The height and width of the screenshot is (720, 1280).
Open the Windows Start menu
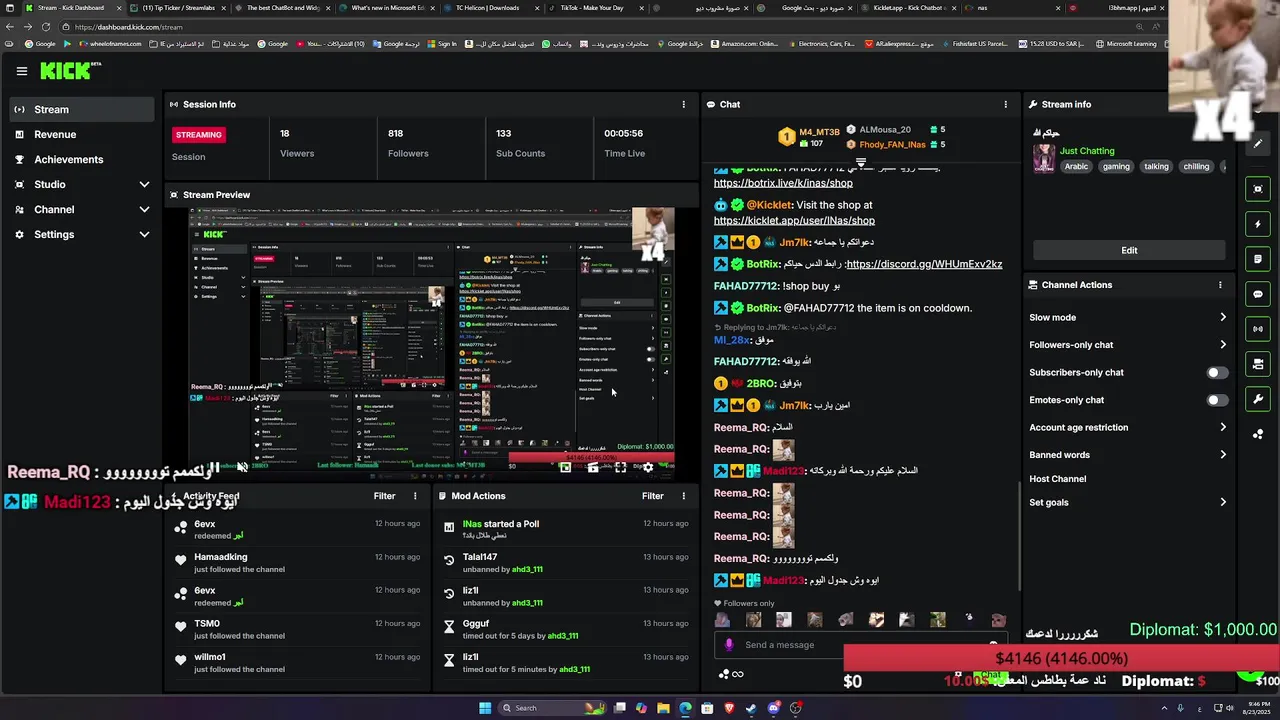(485, 708)
